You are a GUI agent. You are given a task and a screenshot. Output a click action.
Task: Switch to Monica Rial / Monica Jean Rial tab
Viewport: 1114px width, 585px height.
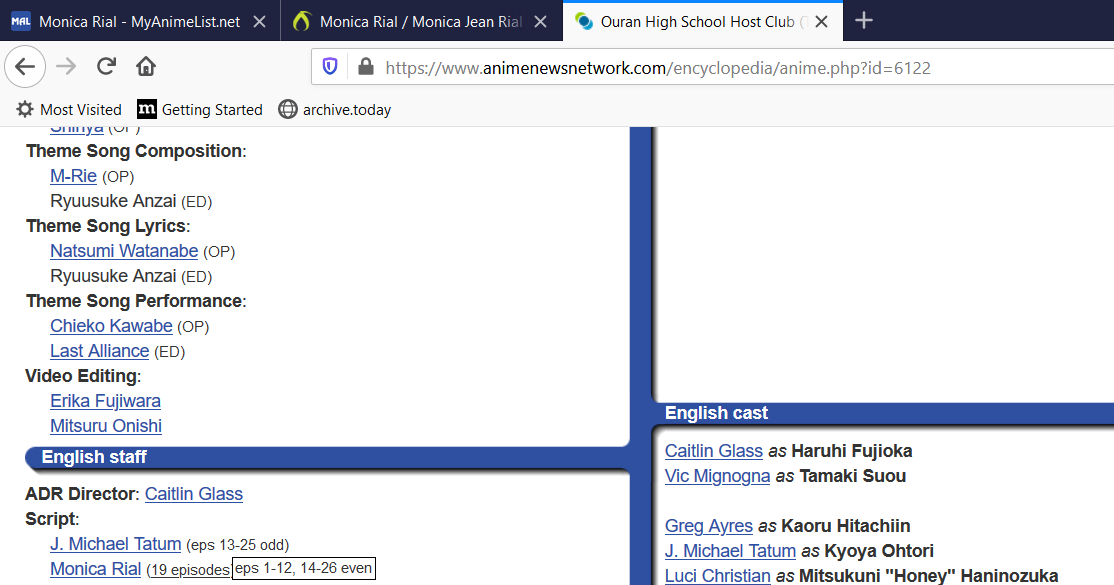[x=421, y=22]
